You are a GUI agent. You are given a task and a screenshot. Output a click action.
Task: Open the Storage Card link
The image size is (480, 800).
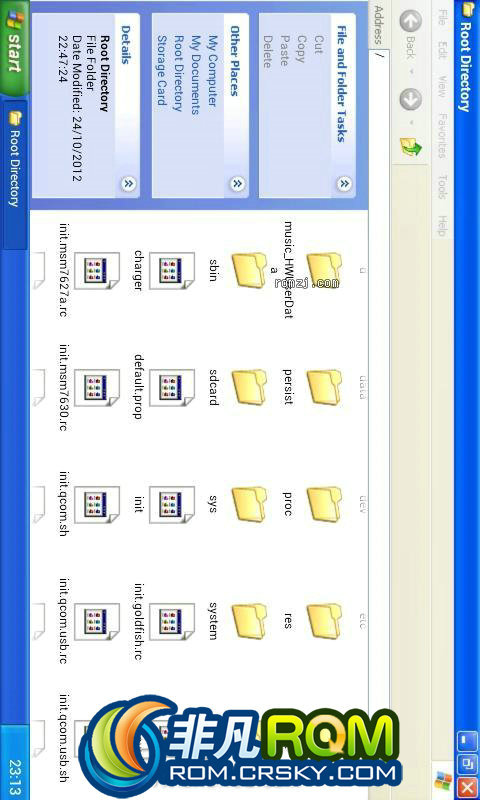162,70
